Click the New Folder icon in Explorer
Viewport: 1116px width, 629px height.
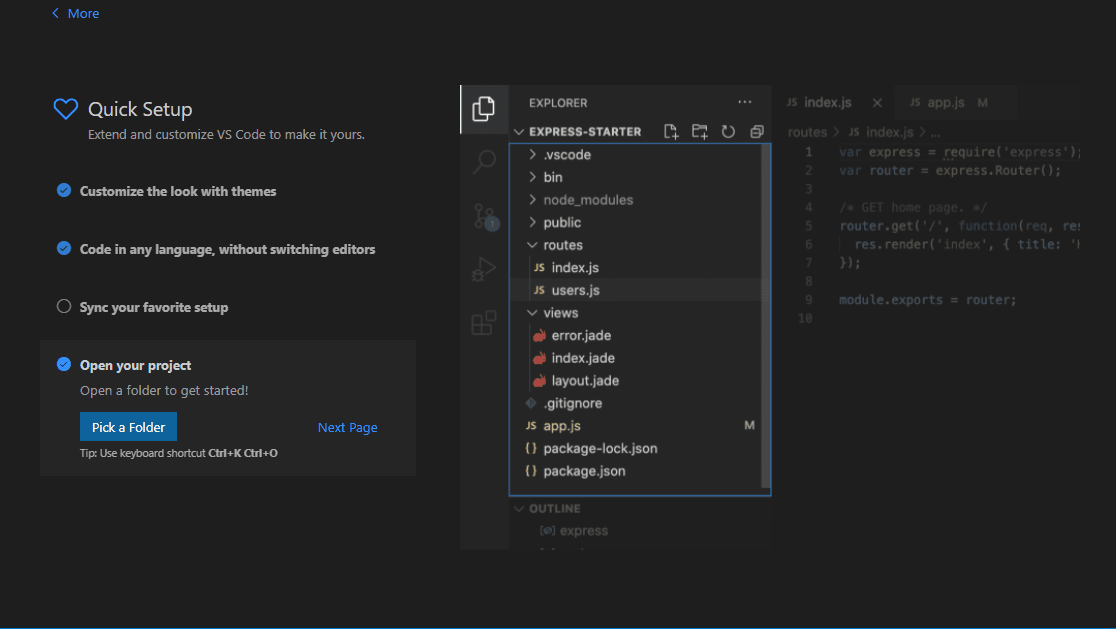coord(699,131)
